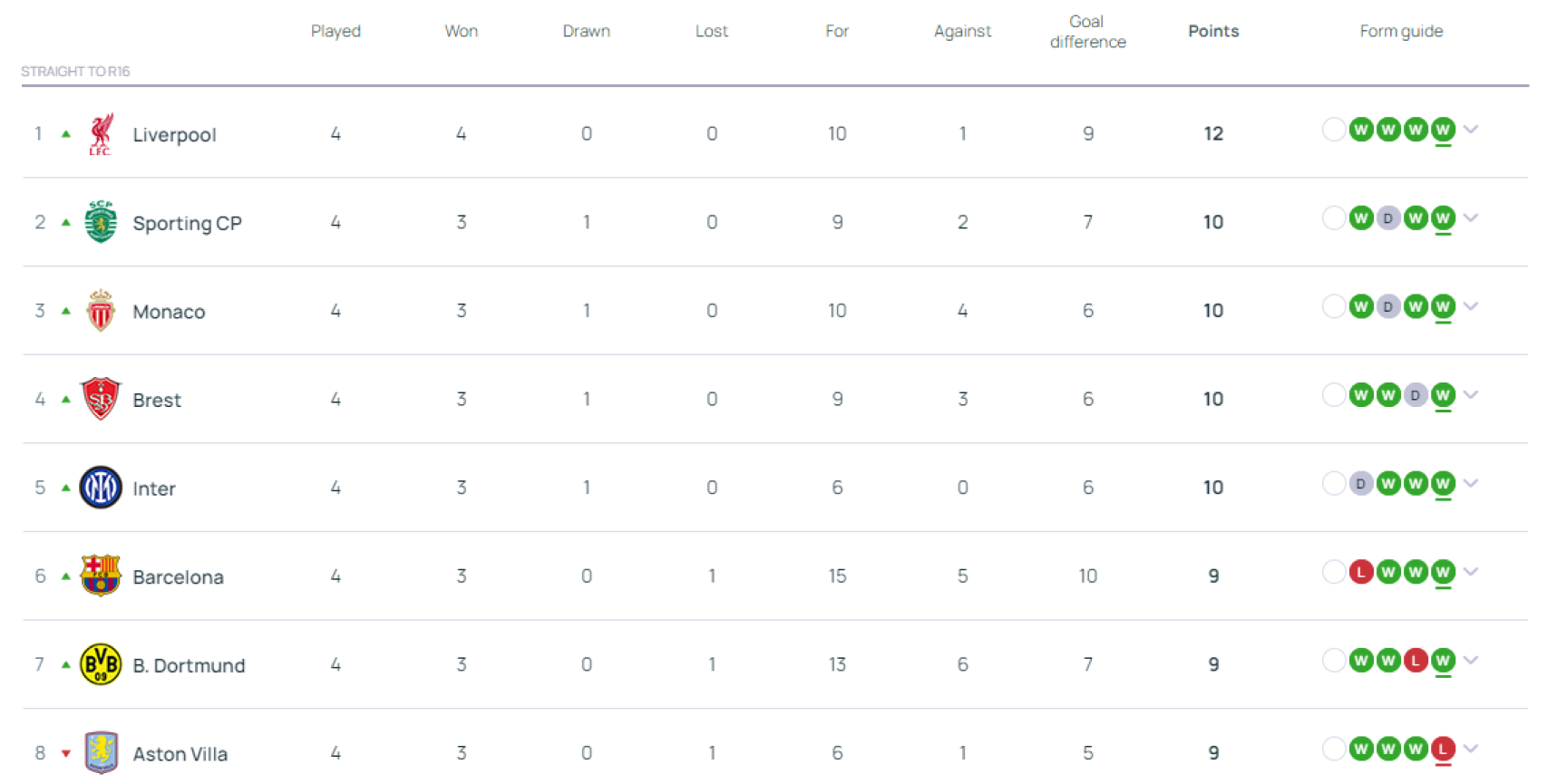Click the Barcelona club crest
1547x784 pixels.
tap(101, 576)
